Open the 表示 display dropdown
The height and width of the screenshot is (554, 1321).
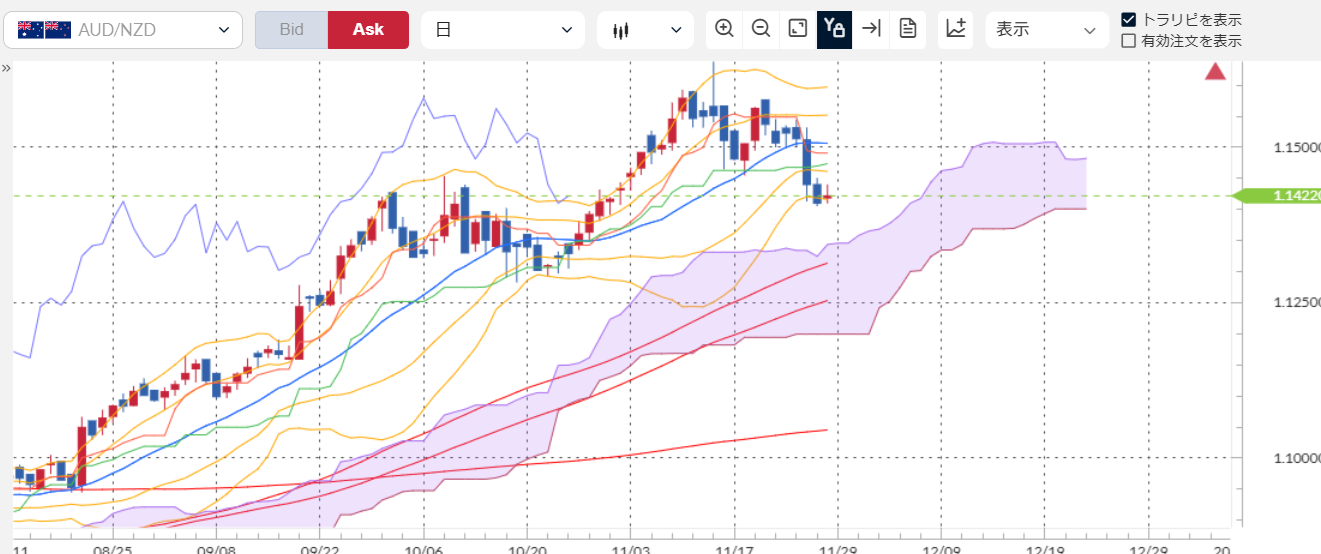click(x=1046, y=30)
